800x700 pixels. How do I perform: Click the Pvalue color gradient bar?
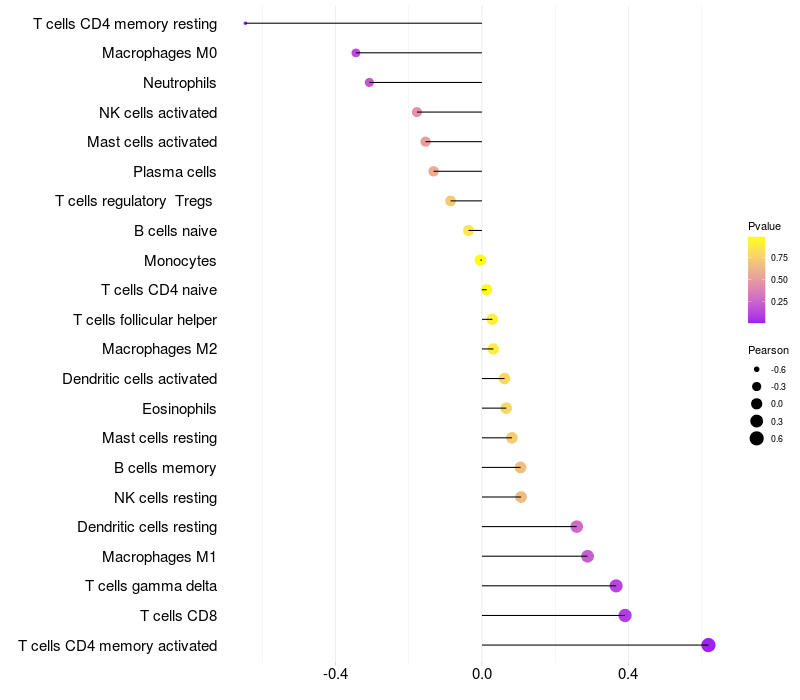tap(756, 280)
